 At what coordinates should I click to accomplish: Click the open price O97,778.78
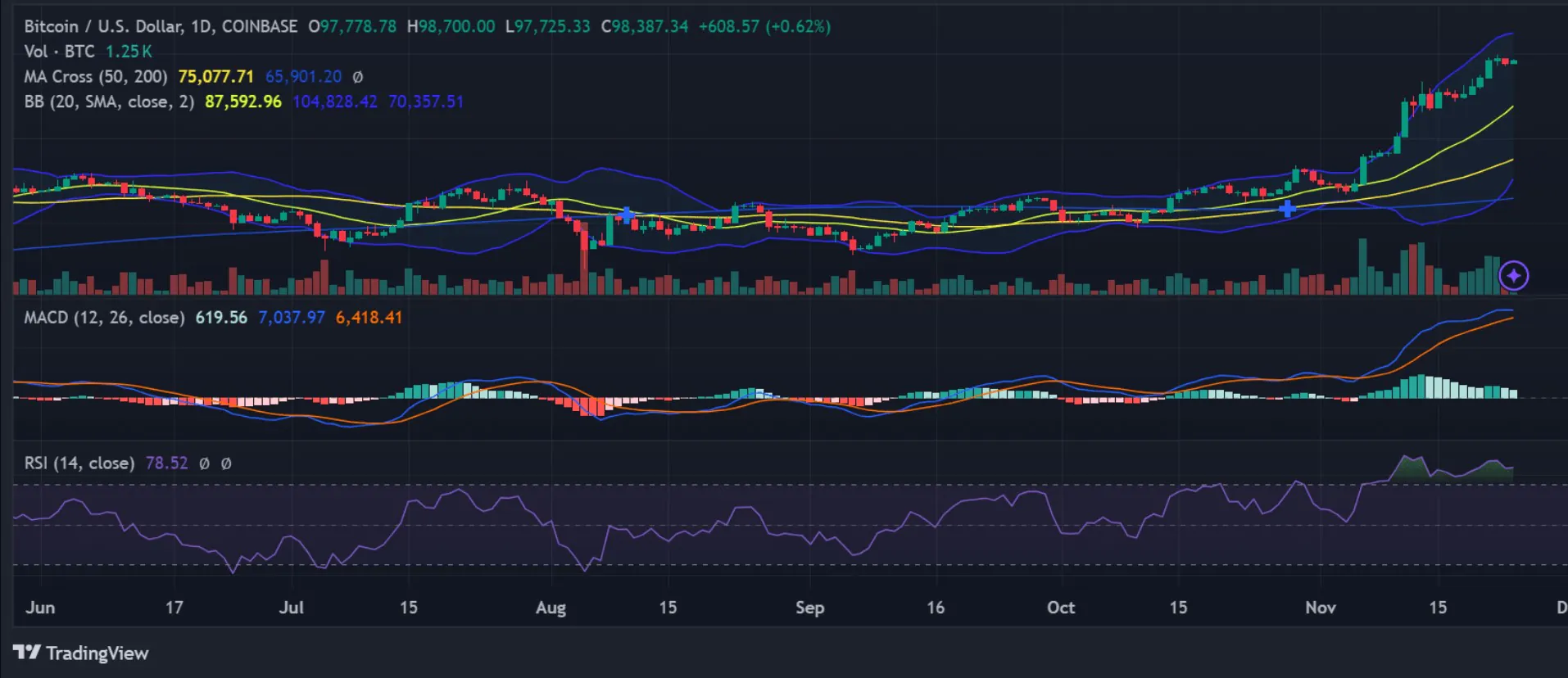click(352, 26)
